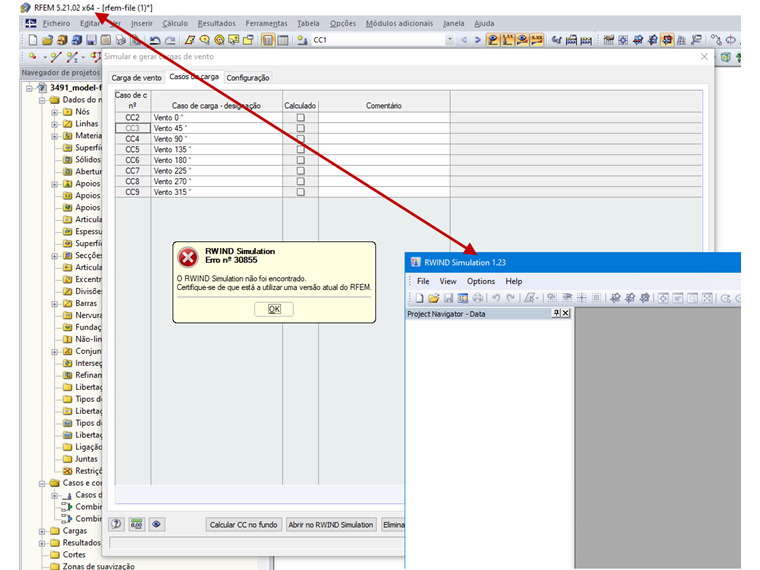Select the Juntas tree item
Image resolution: width=760 pixels, height=570 pixels.
click(86, 459)
